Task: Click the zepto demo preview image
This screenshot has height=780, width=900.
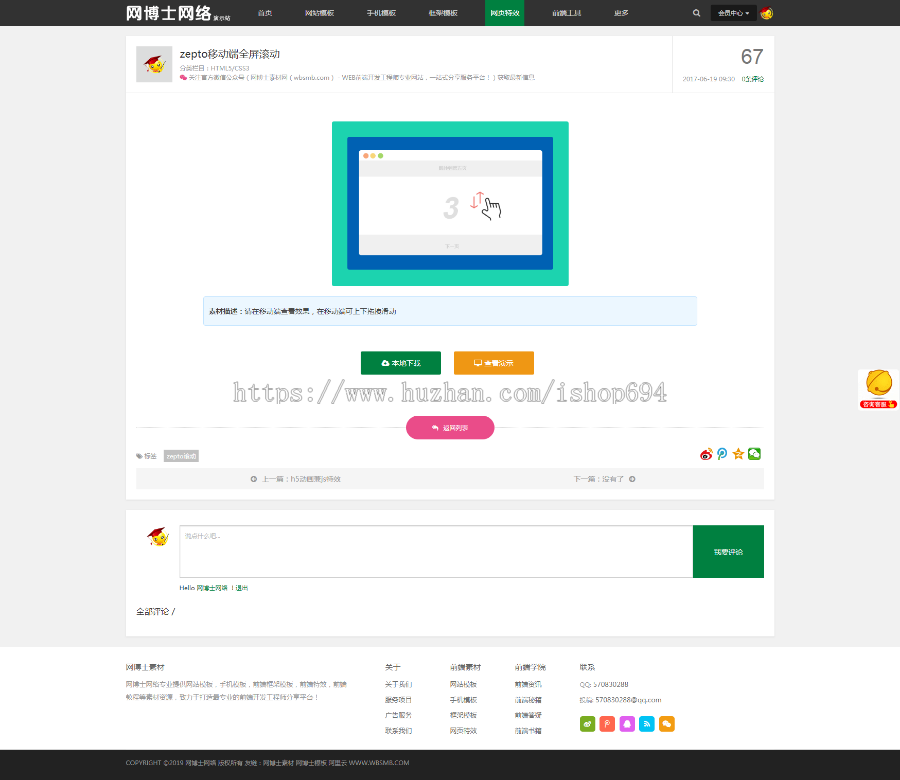Action: [450, 204]
